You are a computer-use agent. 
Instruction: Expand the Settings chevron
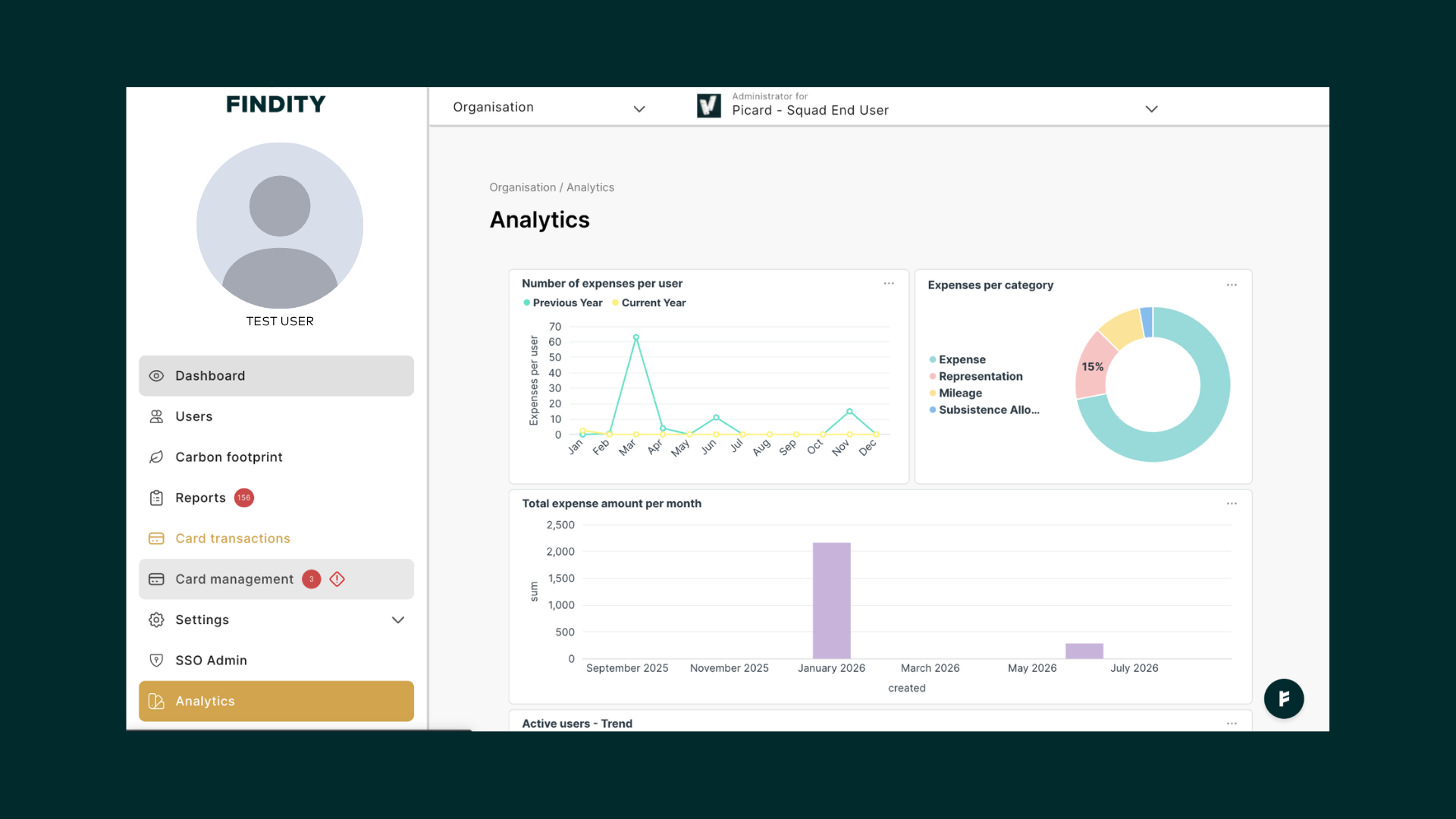tap(397, 620)
